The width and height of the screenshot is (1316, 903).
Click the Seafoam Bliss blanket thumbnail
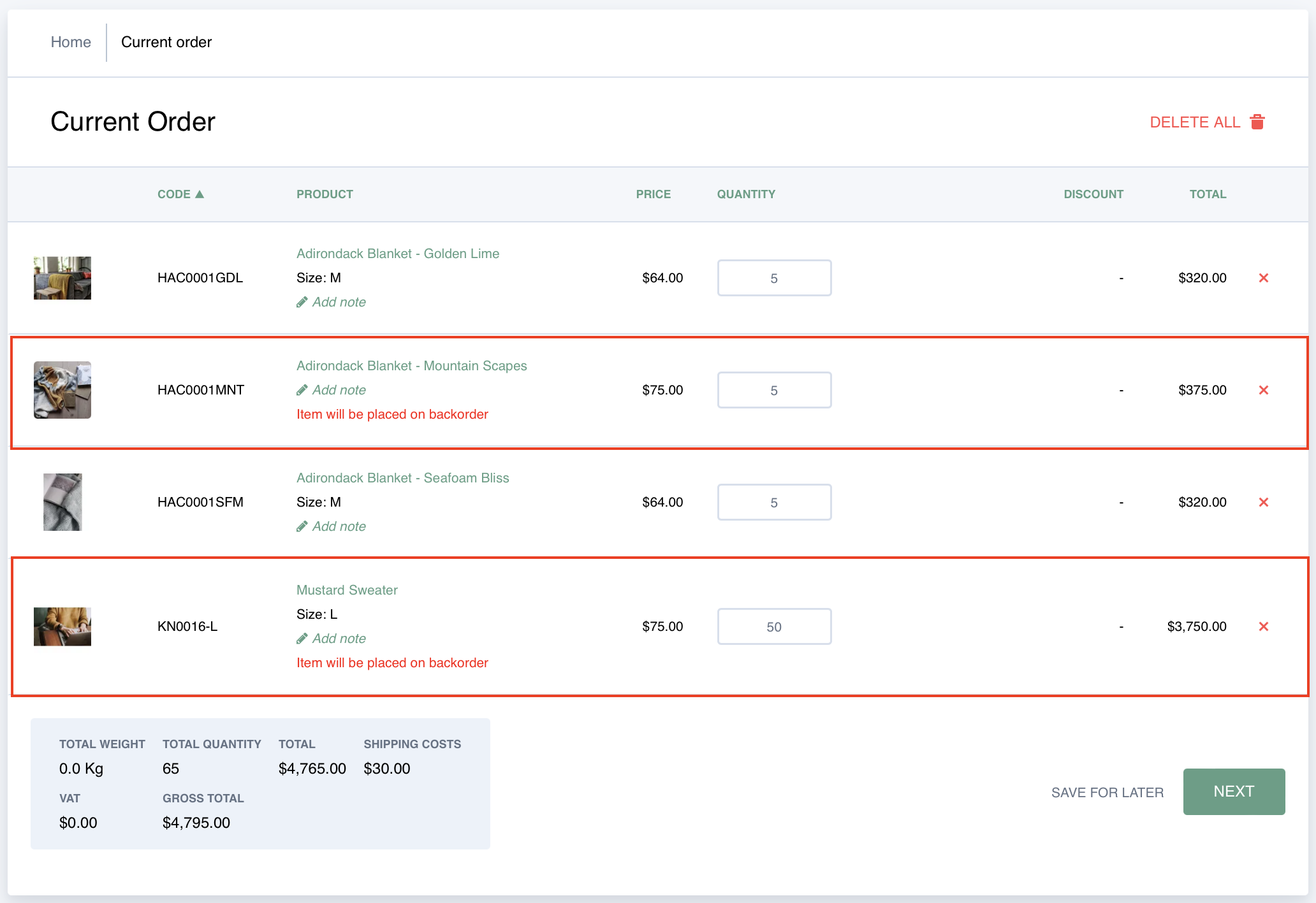(x=62, y=502)
